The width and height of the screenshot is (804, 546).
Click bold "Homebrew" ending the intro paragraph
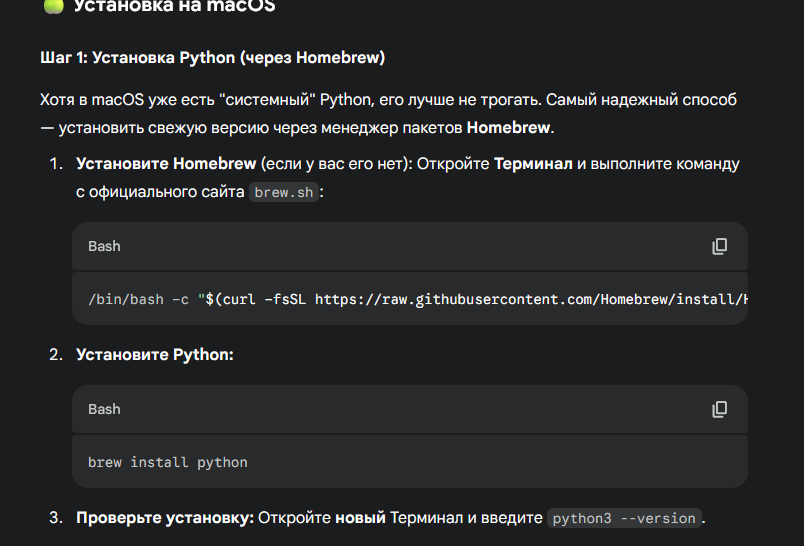point(508,128)
